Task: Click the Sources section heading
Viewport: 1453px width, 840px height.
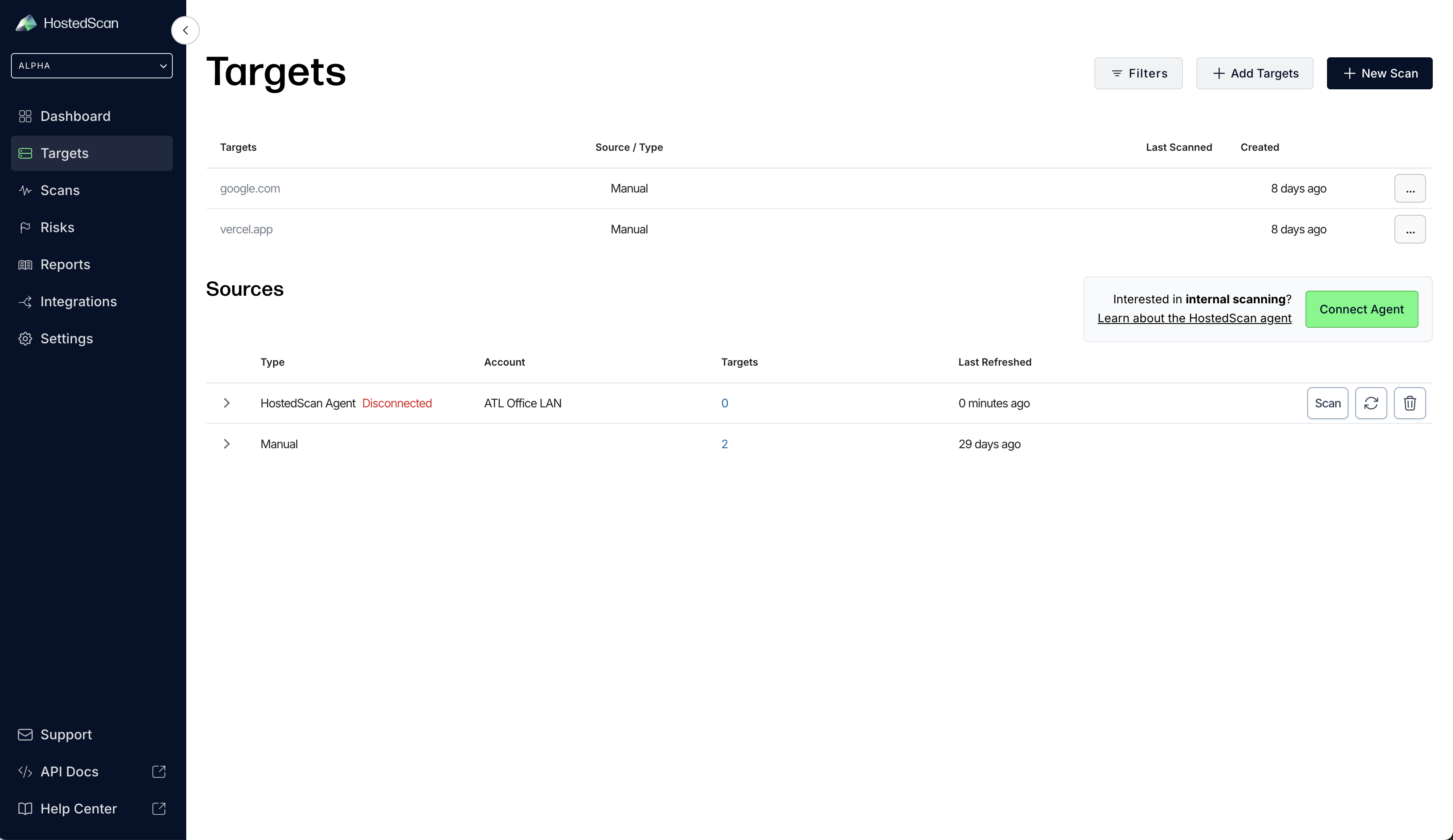Action: (244, 289)
